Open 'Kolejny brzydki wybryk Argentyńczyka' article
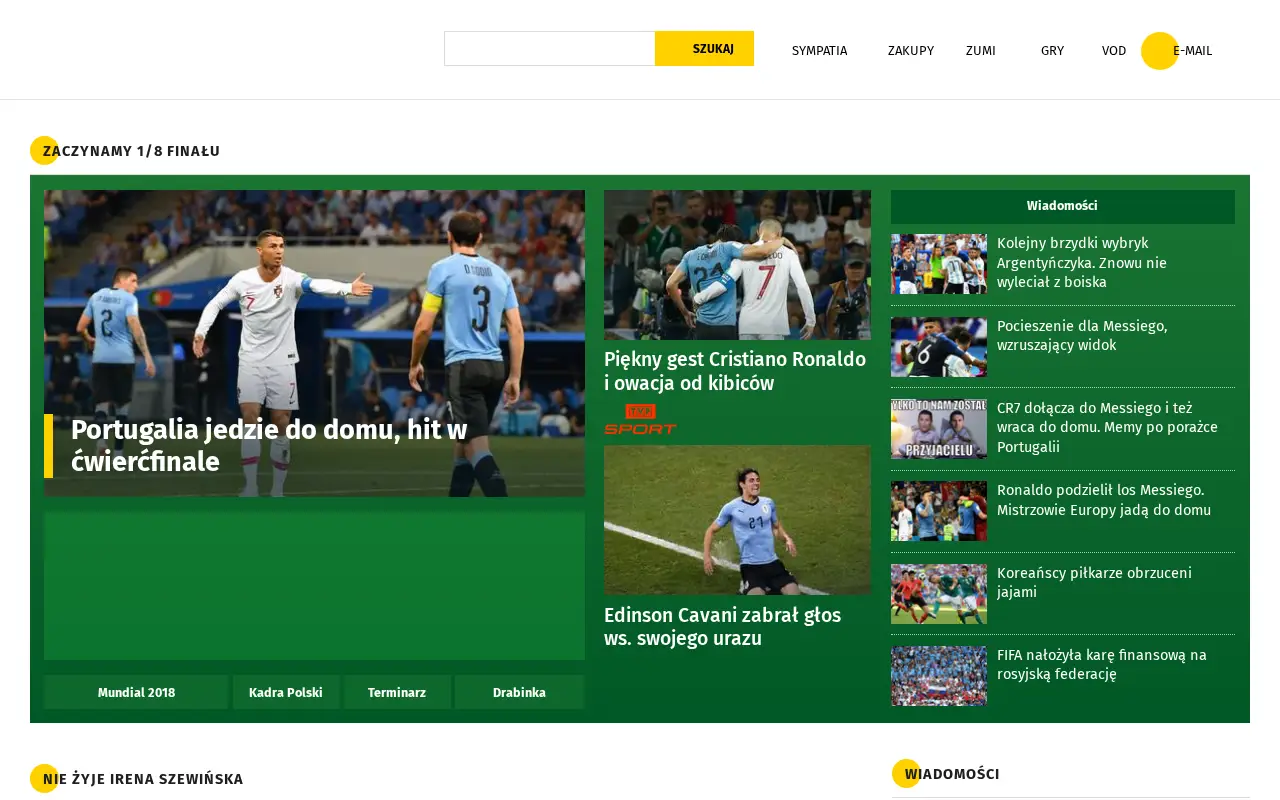 click(x=1082, y=263)
